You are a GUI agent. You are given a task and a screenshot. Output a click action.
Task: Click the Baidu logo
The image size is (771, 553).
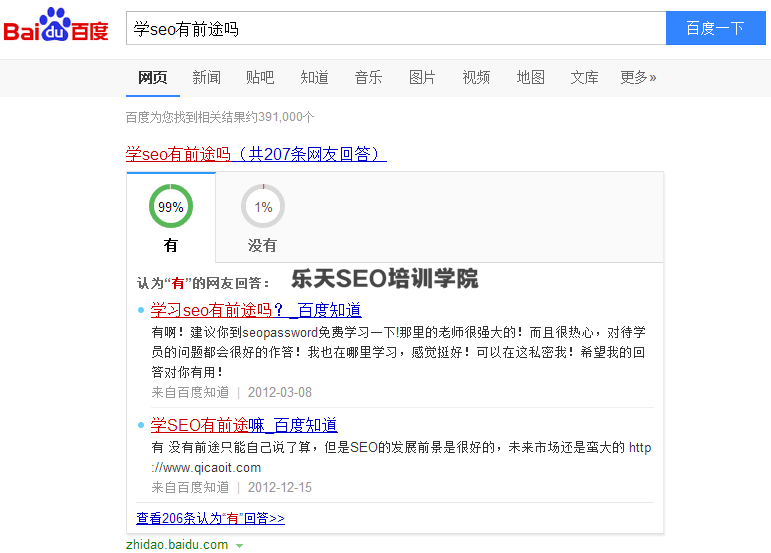[56, 25]
